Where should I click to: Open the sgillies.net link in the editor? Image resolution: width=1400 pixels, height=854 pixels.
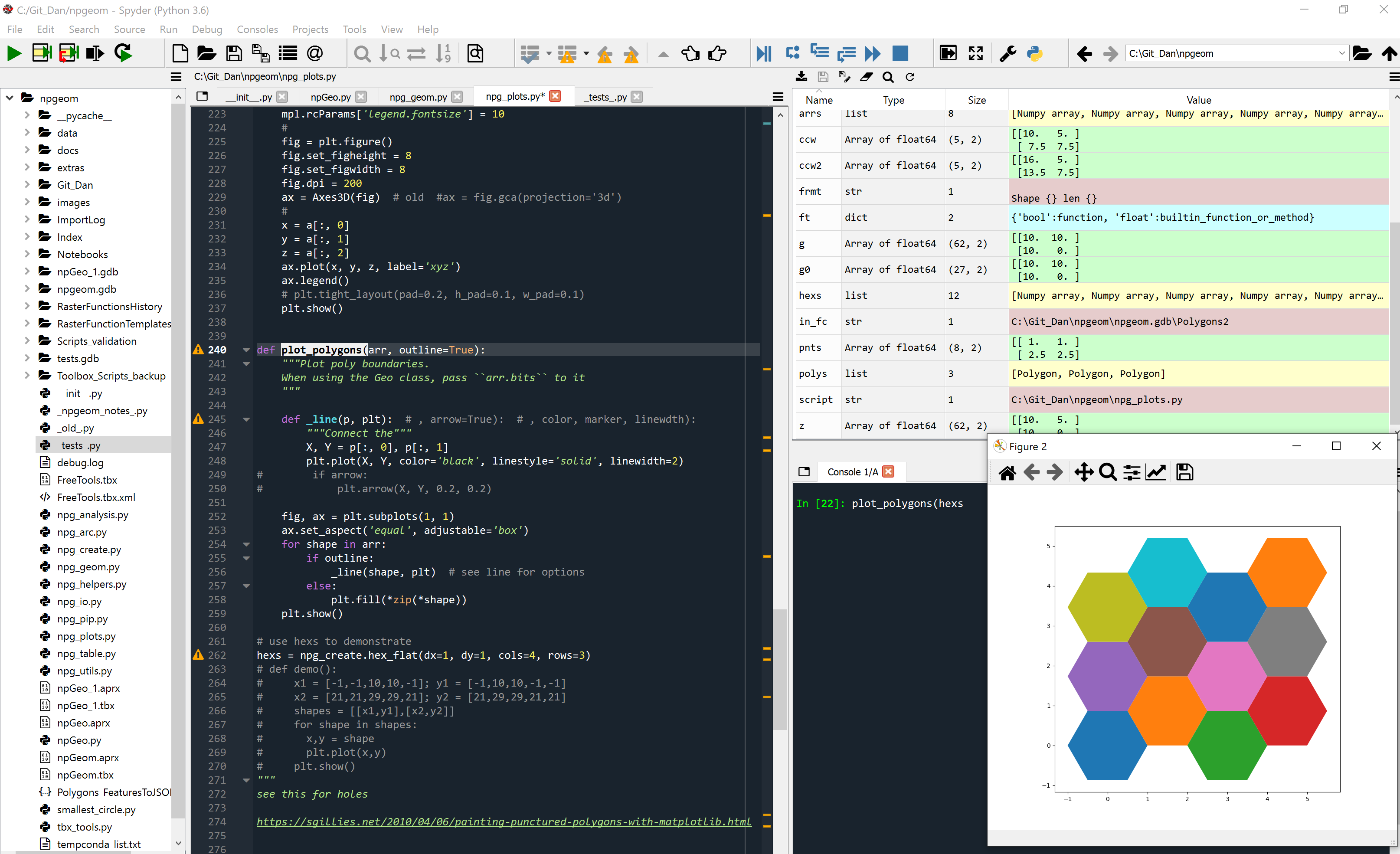504,821
